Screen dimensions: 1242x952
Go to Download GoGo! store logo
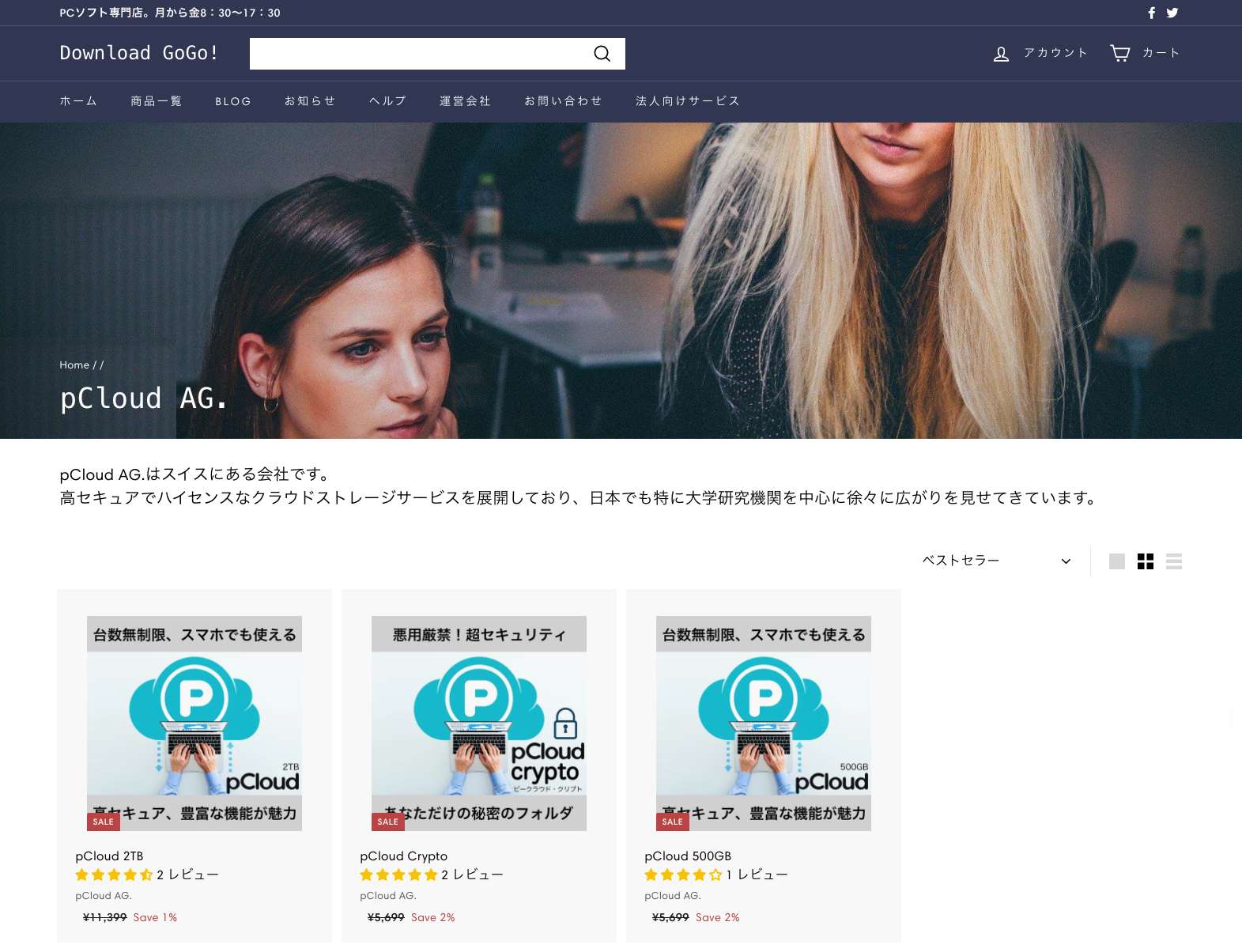(139, 53)
